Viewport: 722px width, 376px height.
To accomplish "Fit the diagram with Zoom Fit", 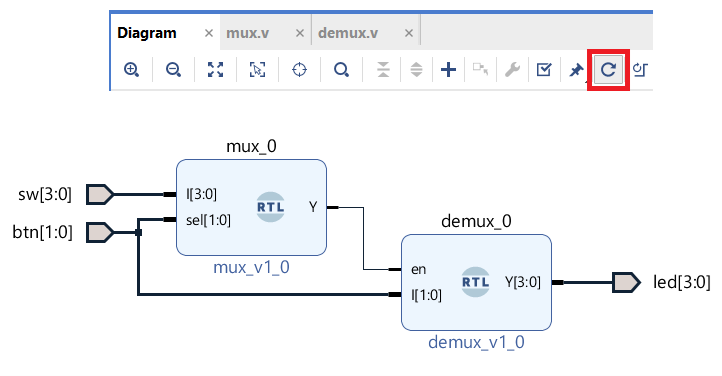I will 215,69.
